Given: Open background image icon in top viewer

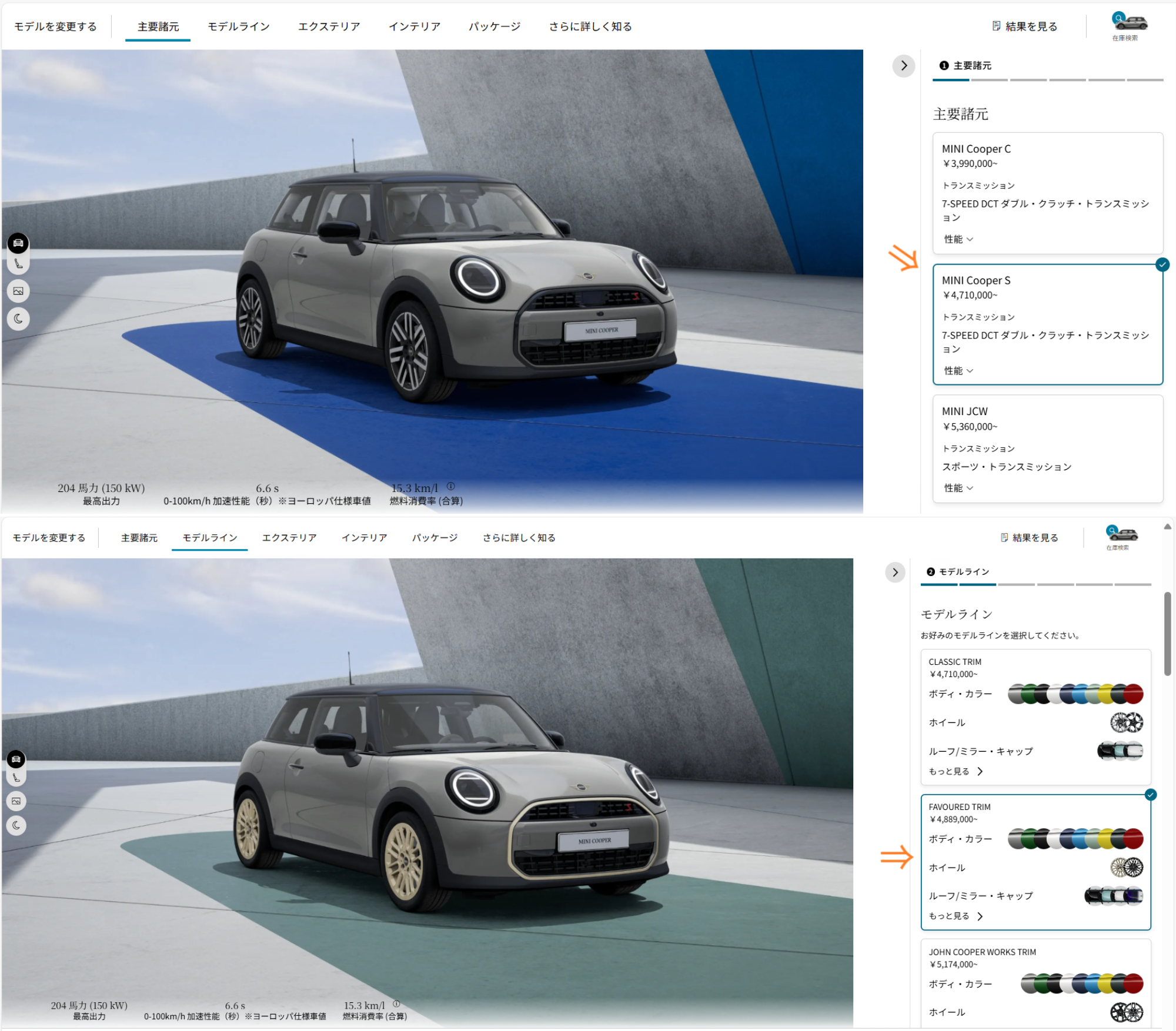Looking at the screenshot, I should click(18, 291).
